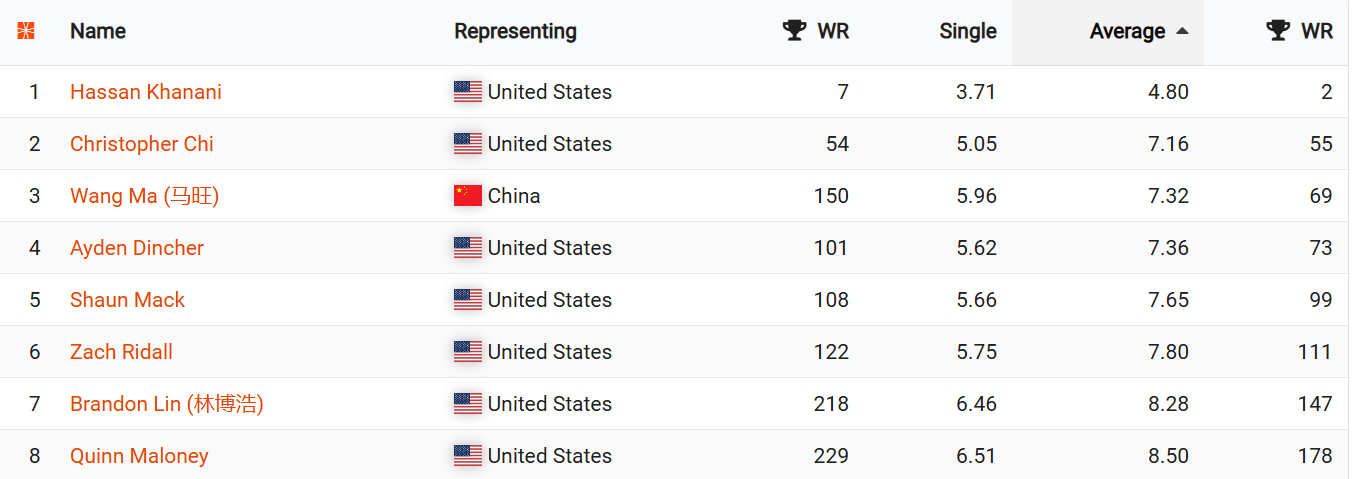This screenshot has height=479, width=1352.
Task: Click the trophy icon in the last WR column
Action: pos(1278,31)
